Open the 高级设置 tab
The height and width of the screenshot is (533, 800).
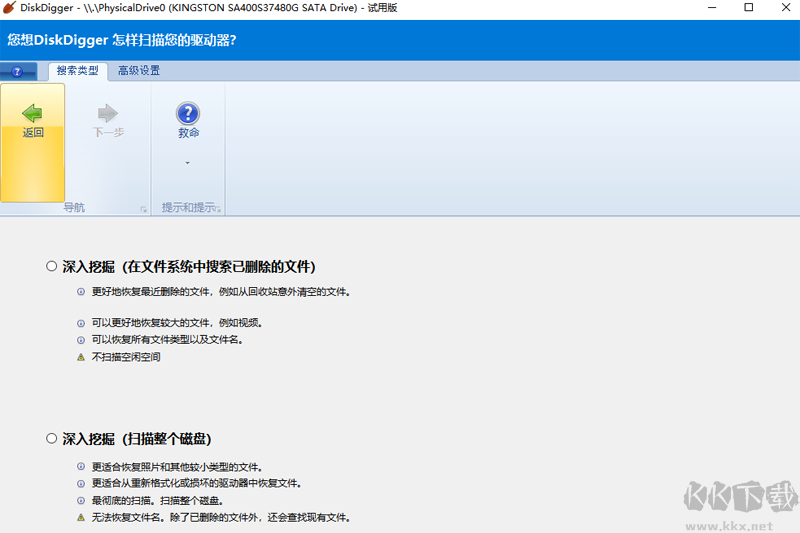coord(139,71)
